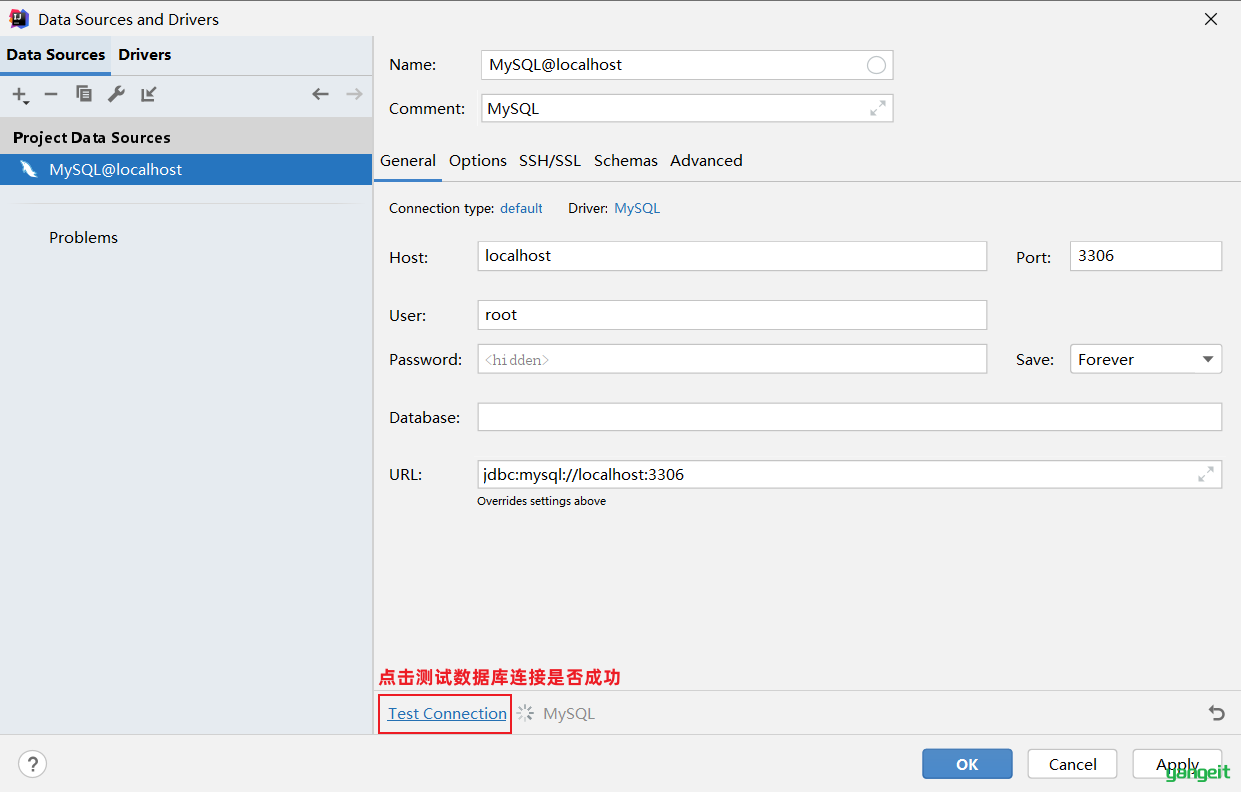Click the 'Overrides settings above' hint text
This screenshot has height=792, width=1241.
(541, 501)
